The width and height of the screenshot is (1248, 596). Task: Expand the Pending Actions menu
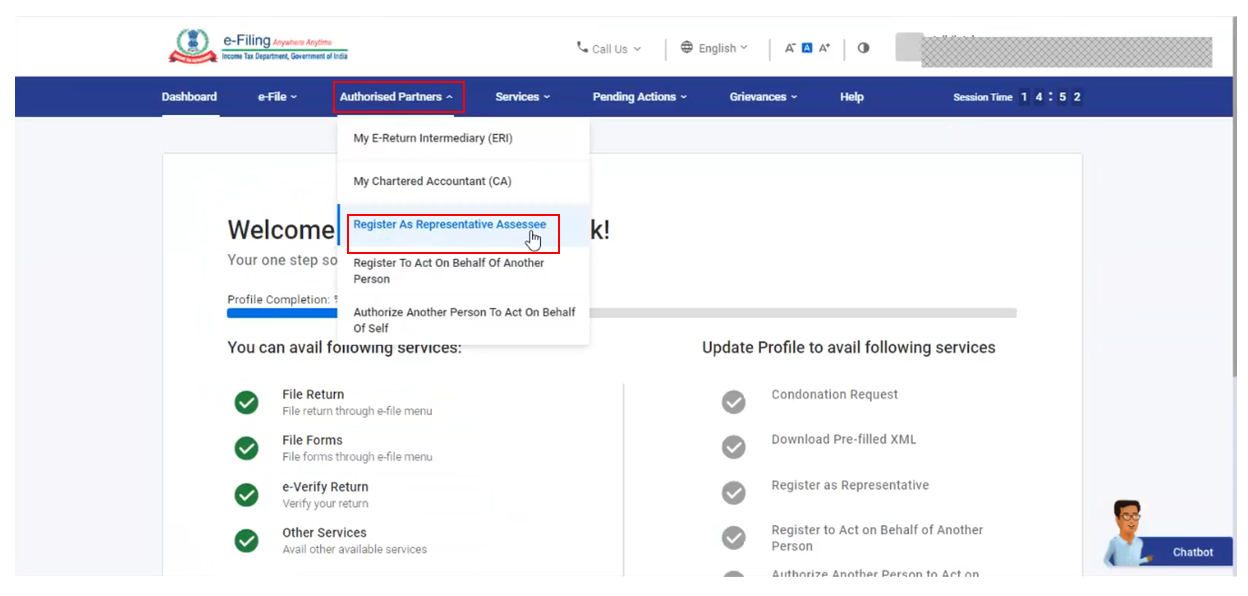pos(639,97)
